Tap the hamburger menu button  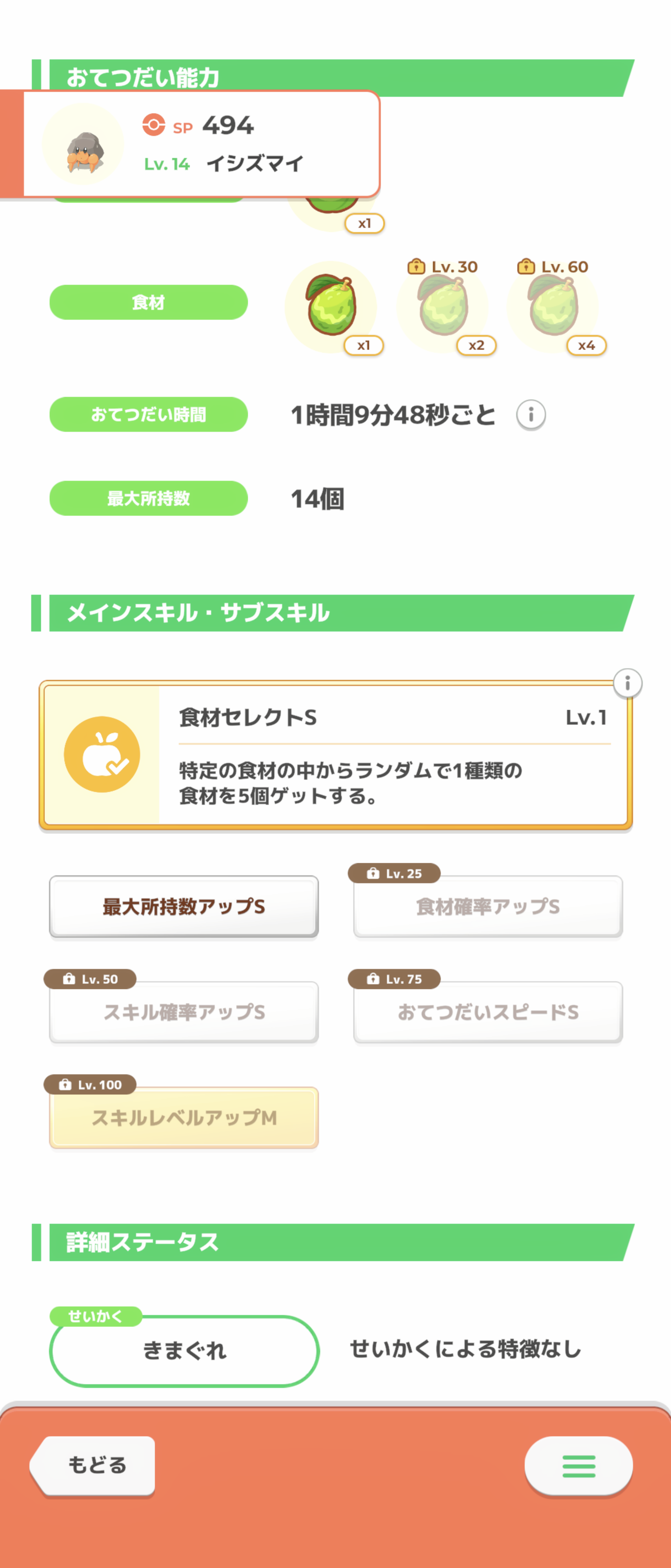coord(578,1466)
